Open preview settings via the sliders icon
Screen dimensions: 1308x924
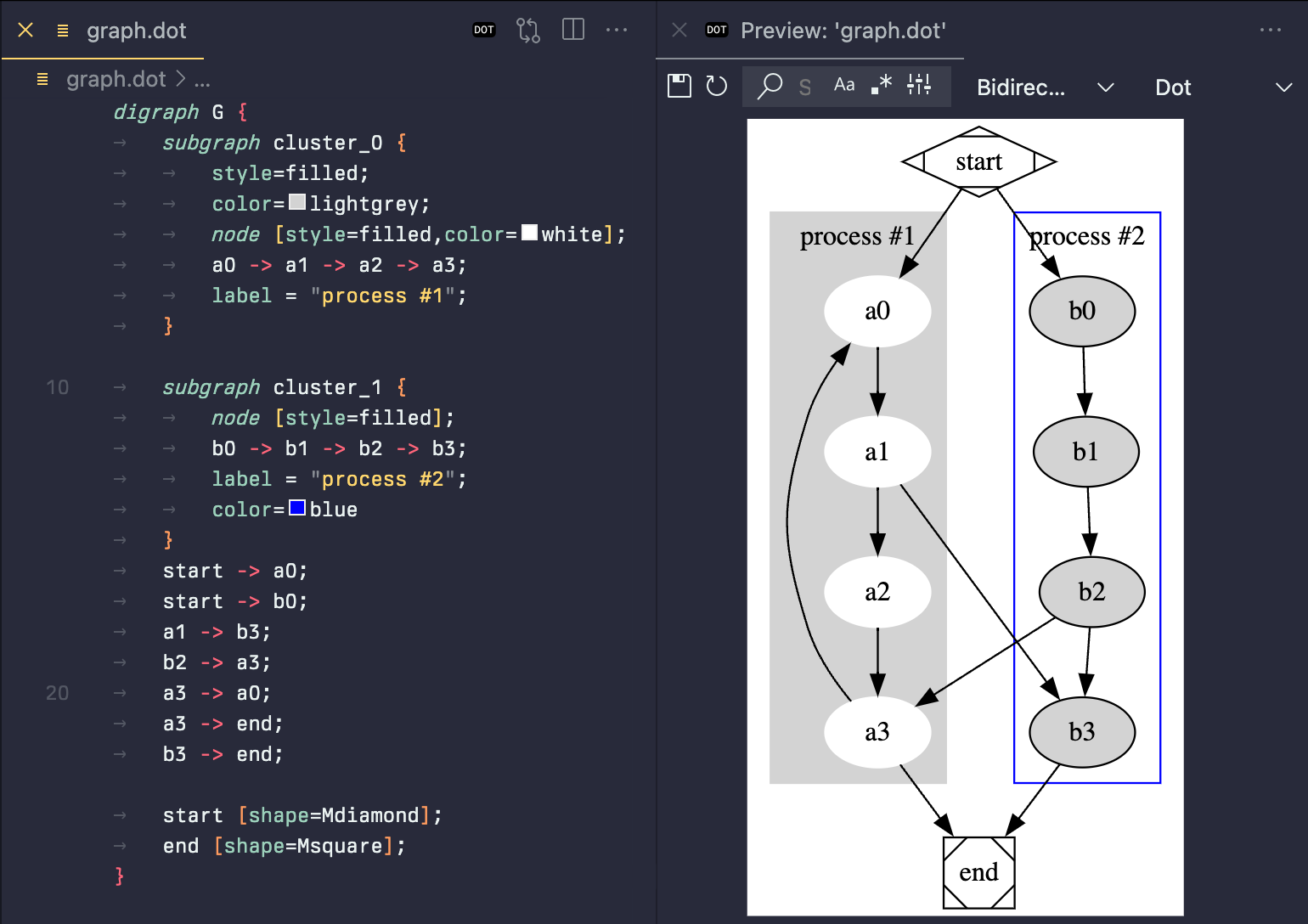tap(919, 84)
